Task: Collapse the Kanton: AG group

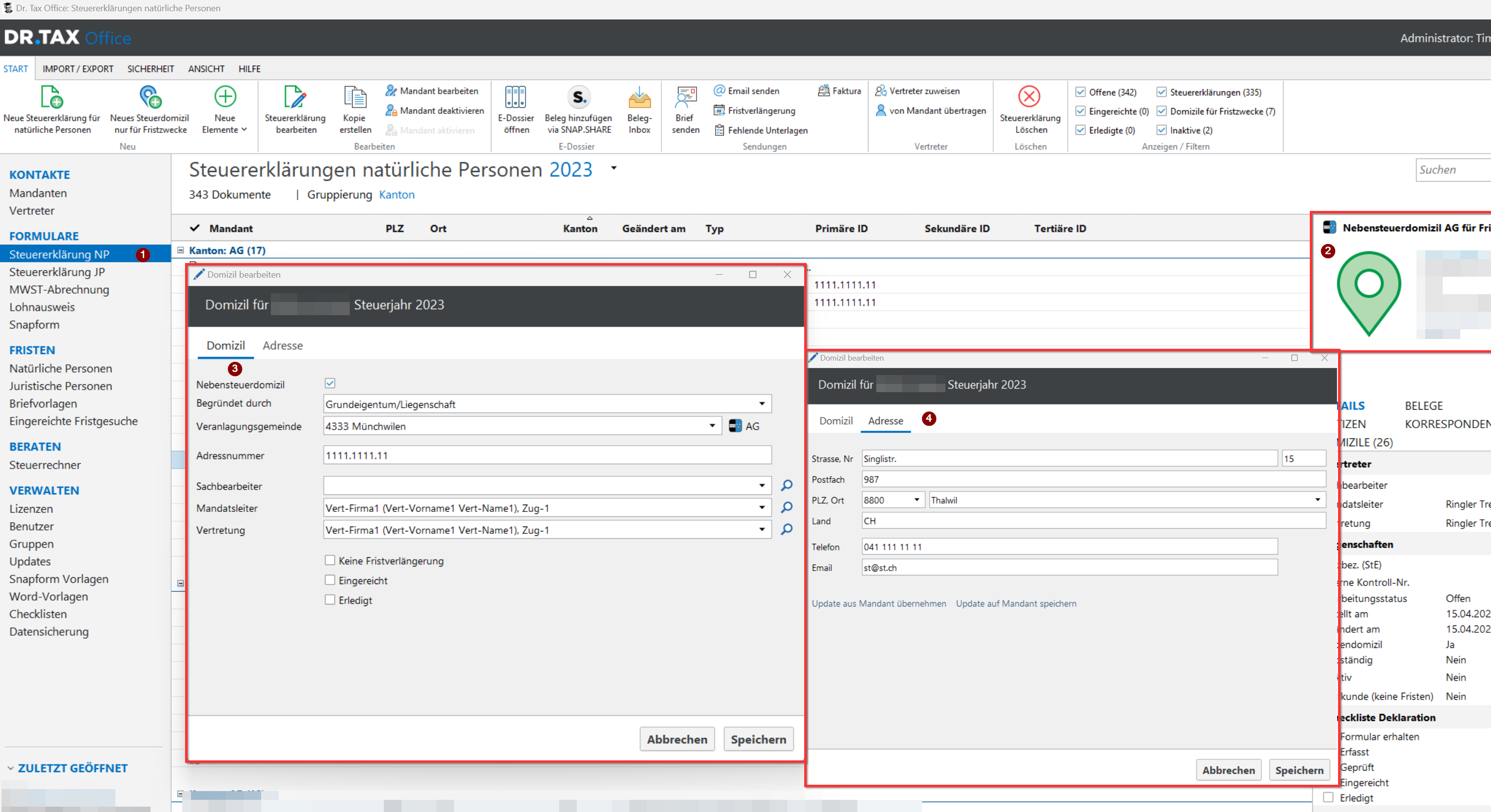Action: 181,250
